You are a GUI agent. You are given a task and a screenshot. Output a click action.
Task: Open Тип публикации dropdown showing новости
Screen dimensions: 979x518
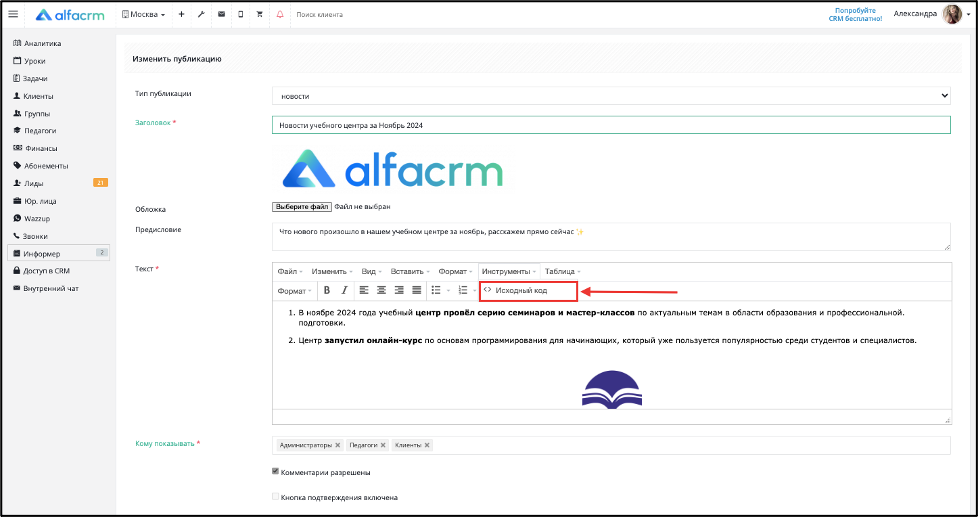611,96
